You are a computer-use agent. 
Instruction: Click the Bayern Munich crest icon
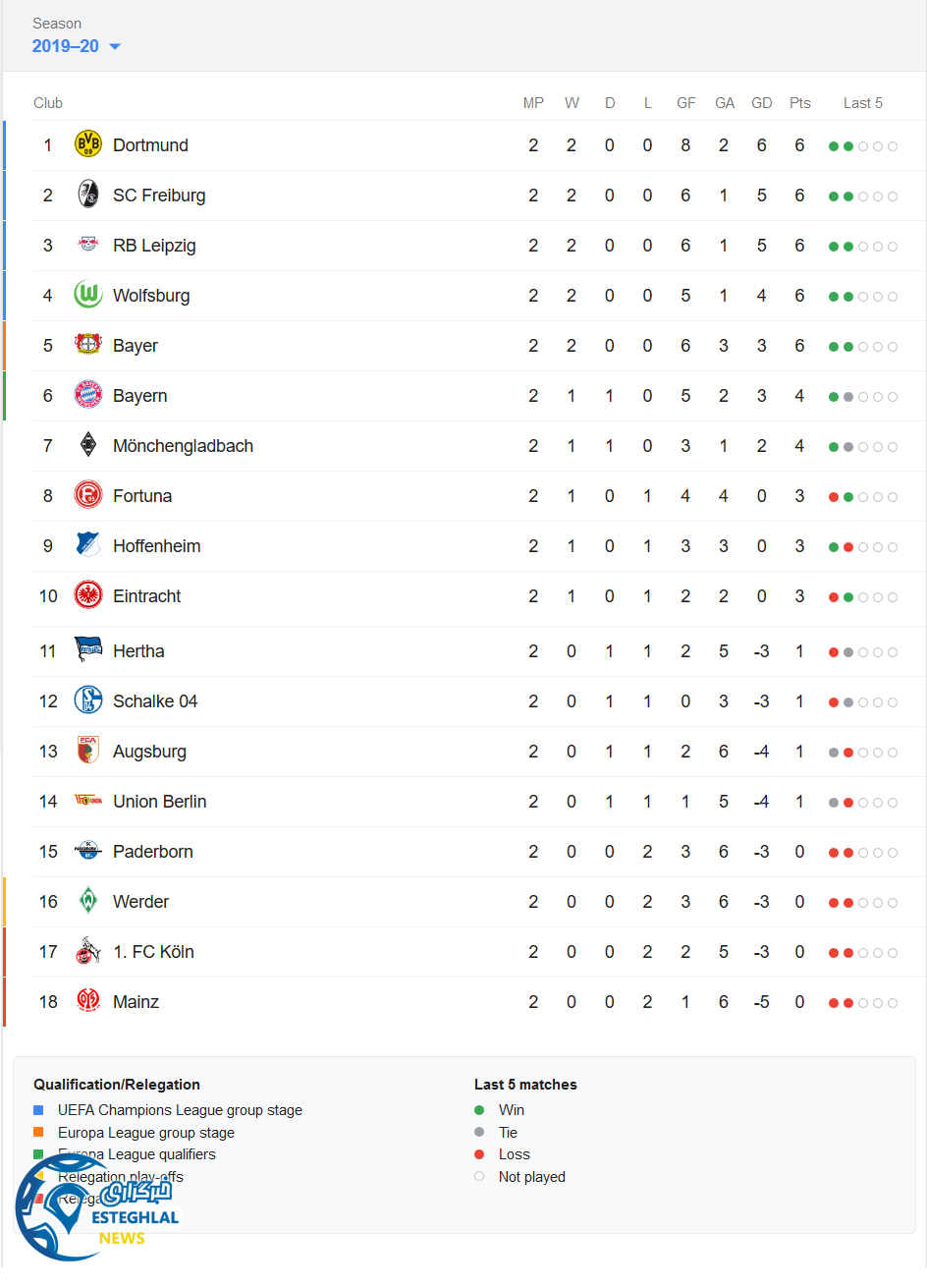pos(88,395)
